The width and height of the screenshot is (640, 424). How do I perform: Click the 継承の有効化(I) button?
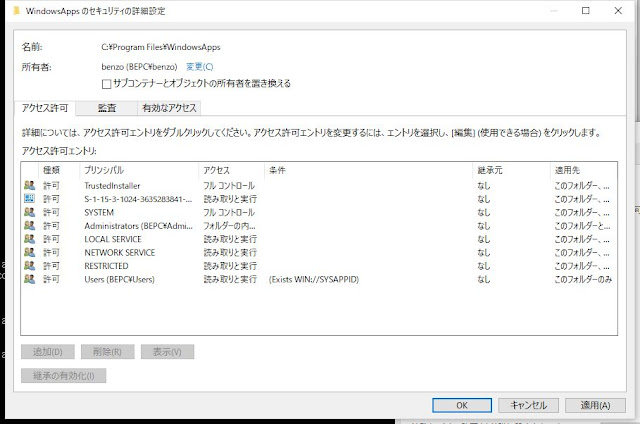point(64,376)
